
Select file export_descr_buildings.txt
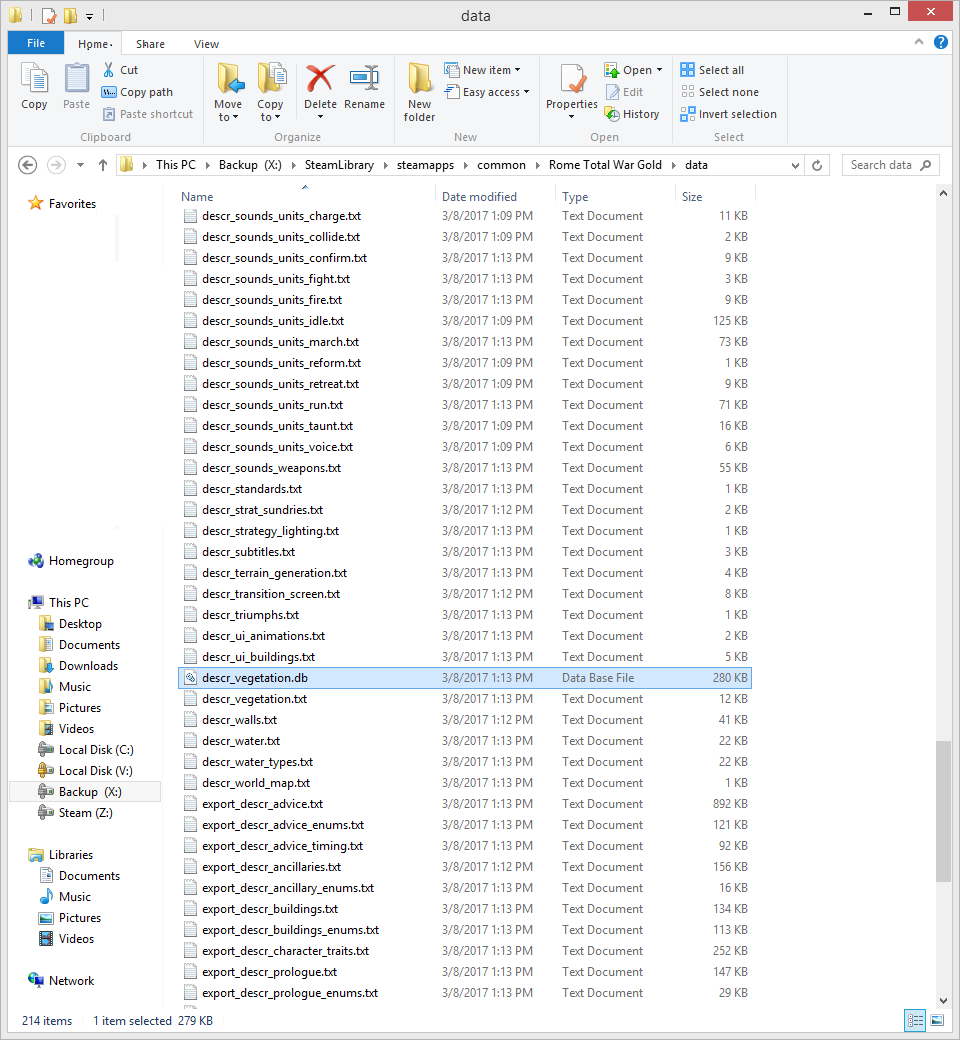pyautogui.click(x=464, y=909)
